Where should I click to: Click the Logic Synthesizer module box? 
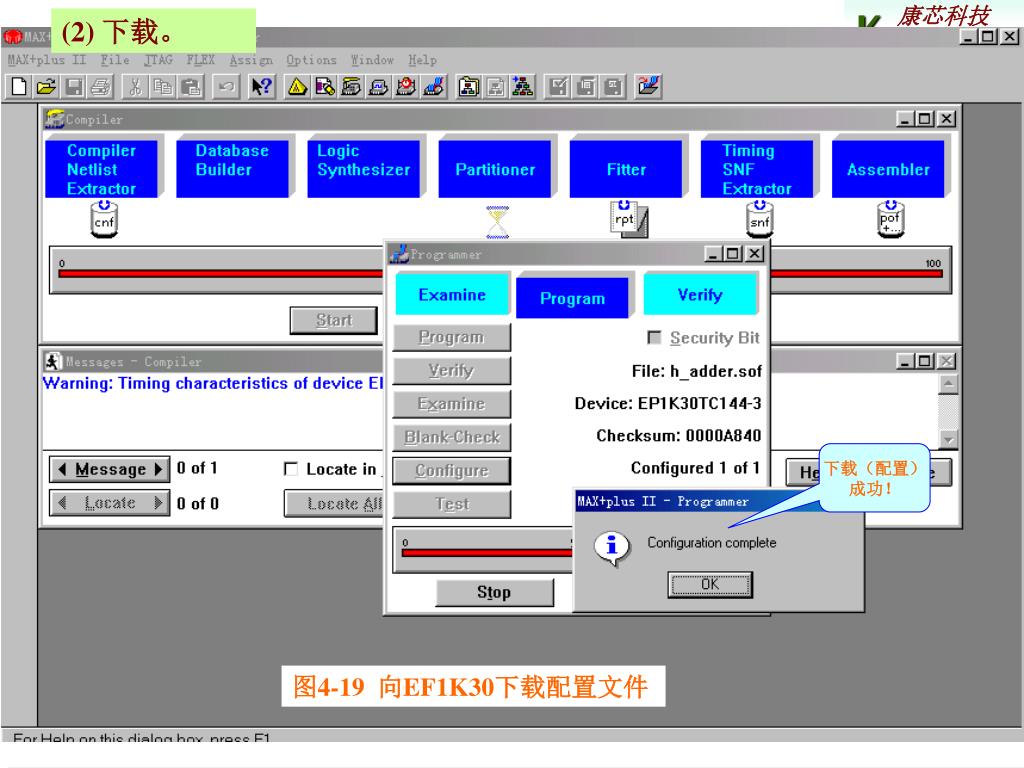point(364,169)
